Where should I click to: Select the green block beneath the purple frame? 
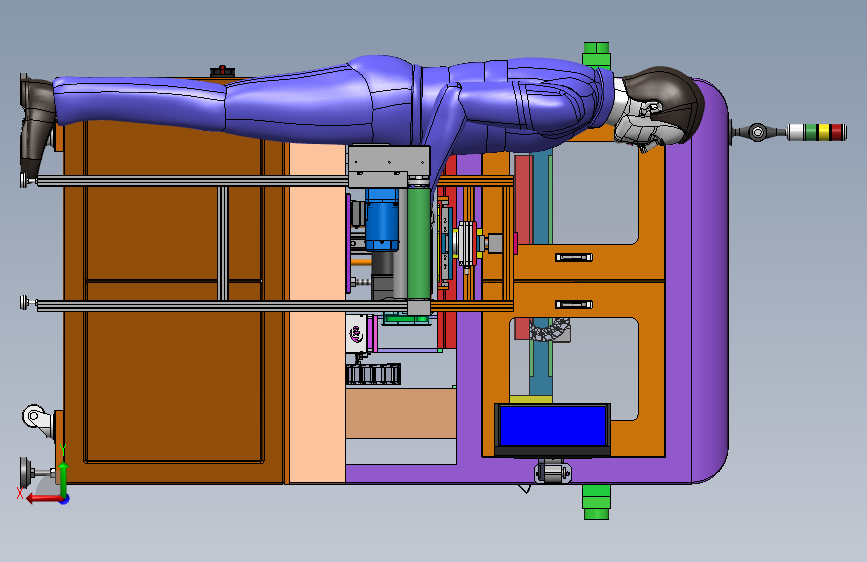pos(597,502)
